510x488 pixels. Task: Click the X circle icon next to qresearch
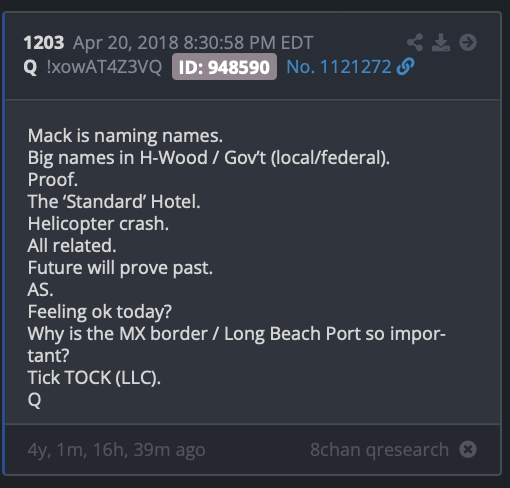[x=468, y=449]
